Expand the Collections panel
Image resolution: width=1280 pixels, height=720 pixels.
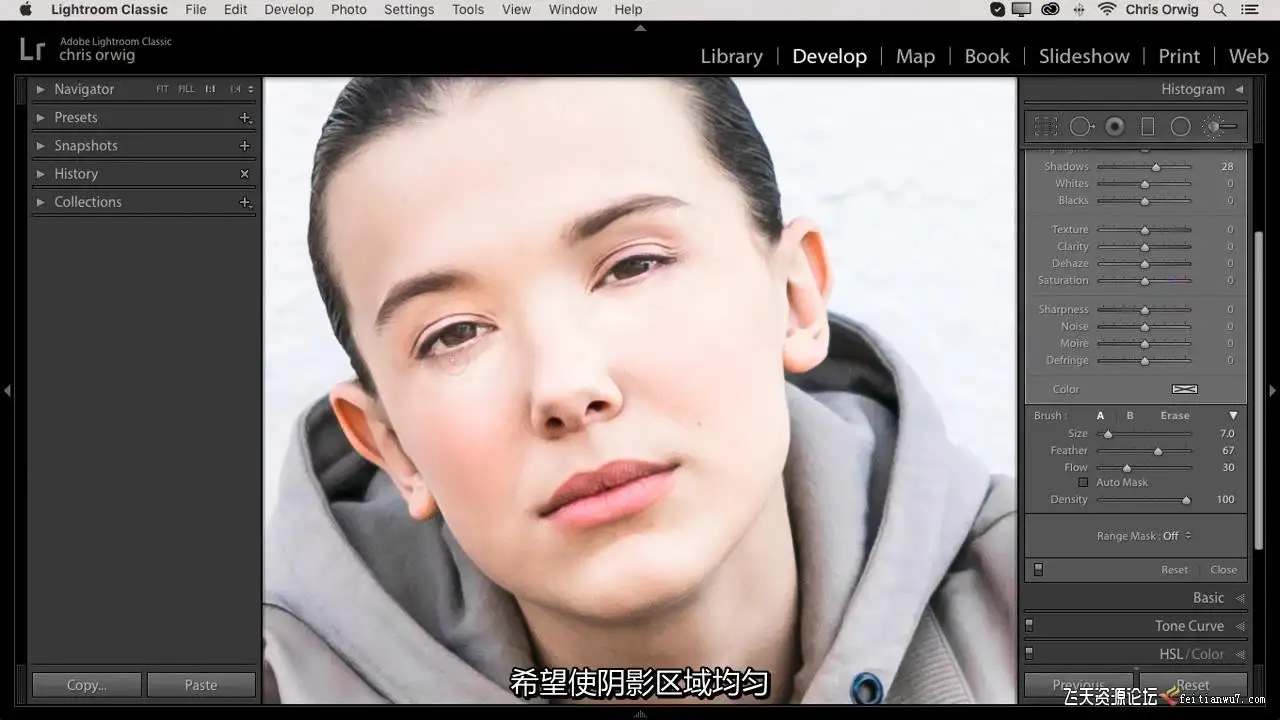[41, 202]
